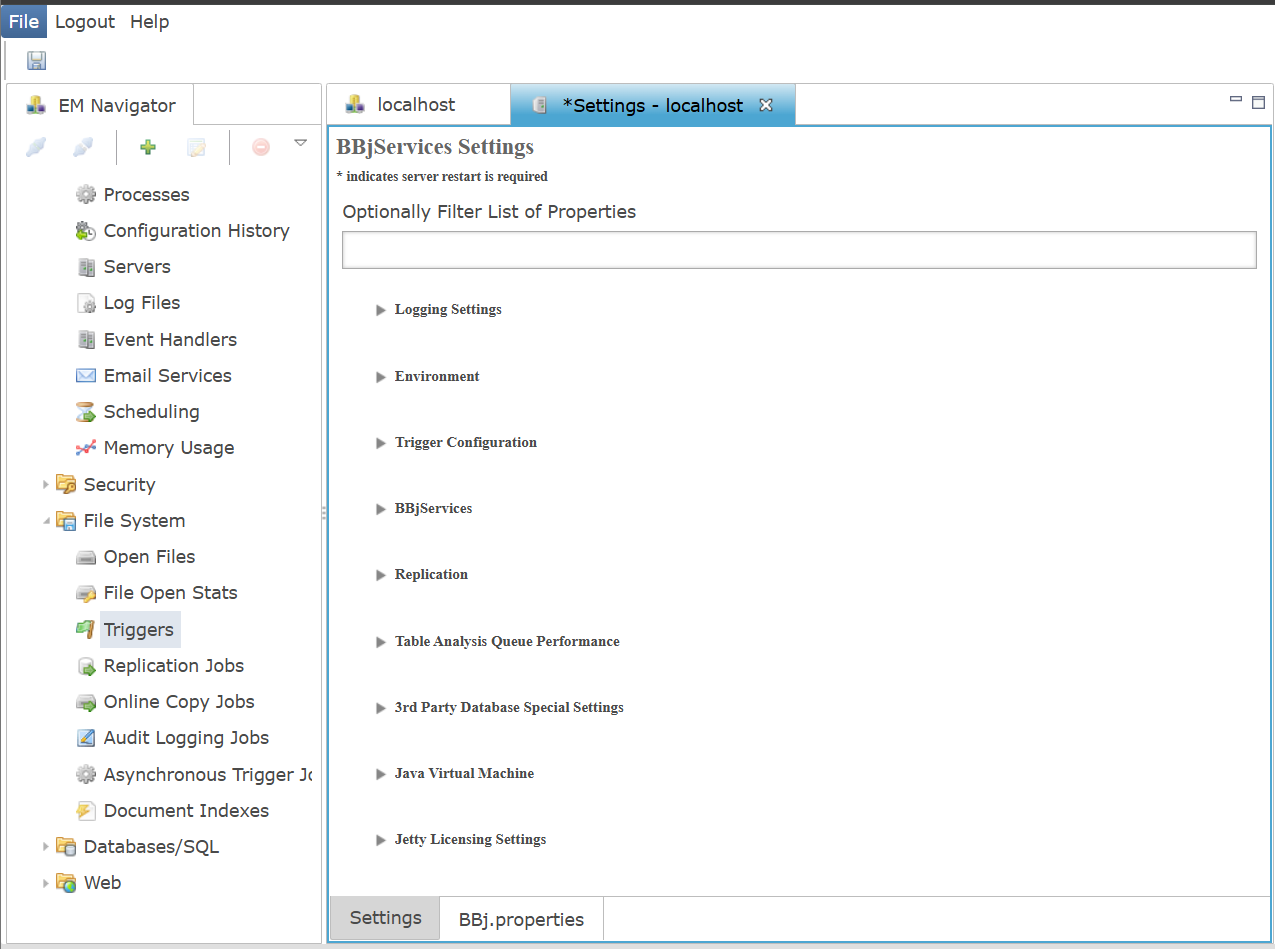Click the red Remove icon in navigator toolbar
Screen dimensions: 1275x949
tap(261, 147)
